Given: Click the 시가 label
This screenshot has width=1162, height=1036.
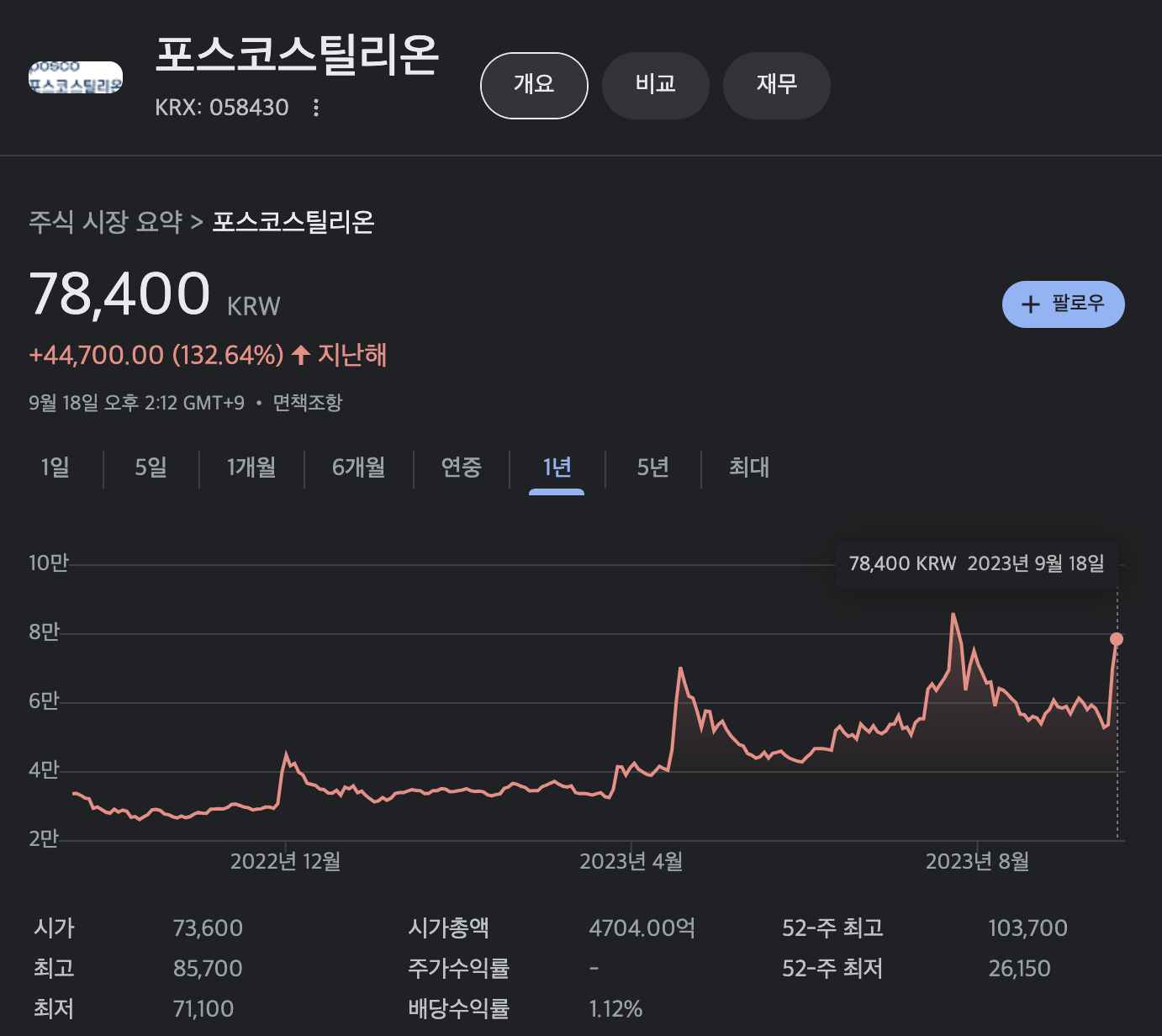Looking at the screenshot, I should [x=55, y=928].
